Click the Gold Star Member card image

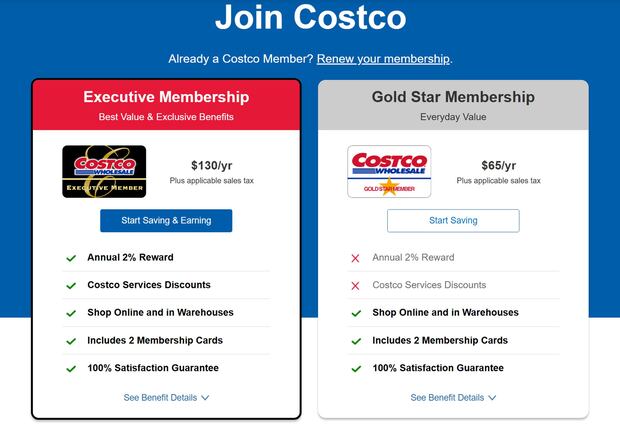(x=389, y=172)
